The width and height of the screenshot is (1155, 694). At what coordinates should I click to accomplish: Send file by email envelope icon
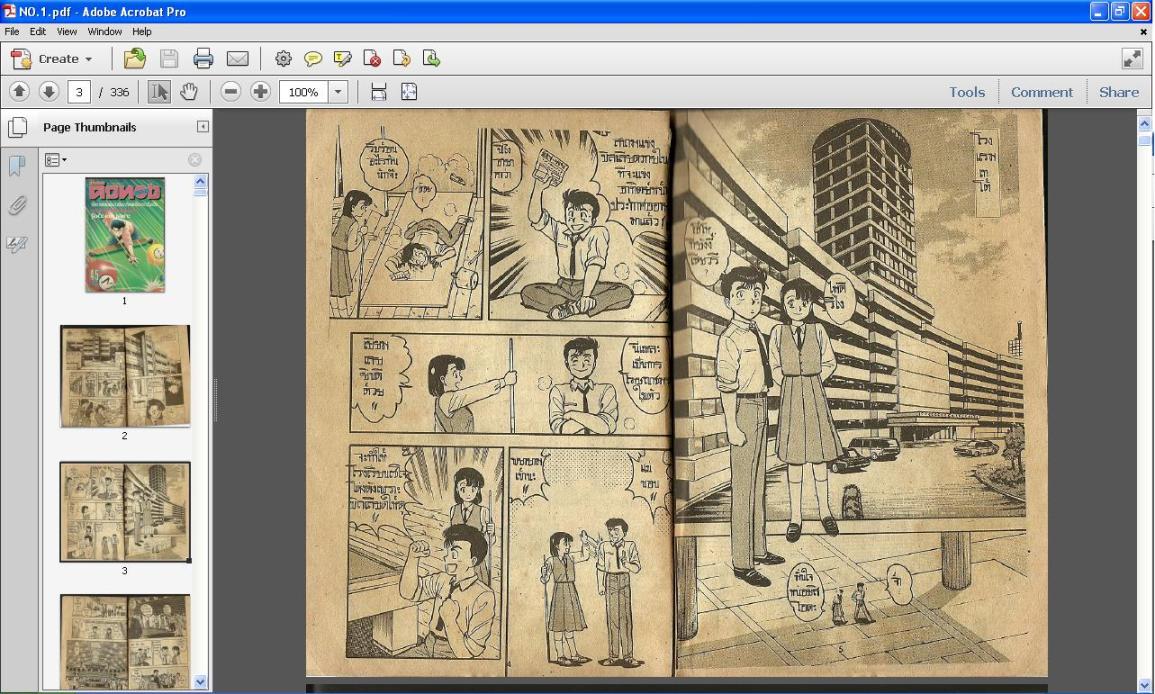point(237,58)
